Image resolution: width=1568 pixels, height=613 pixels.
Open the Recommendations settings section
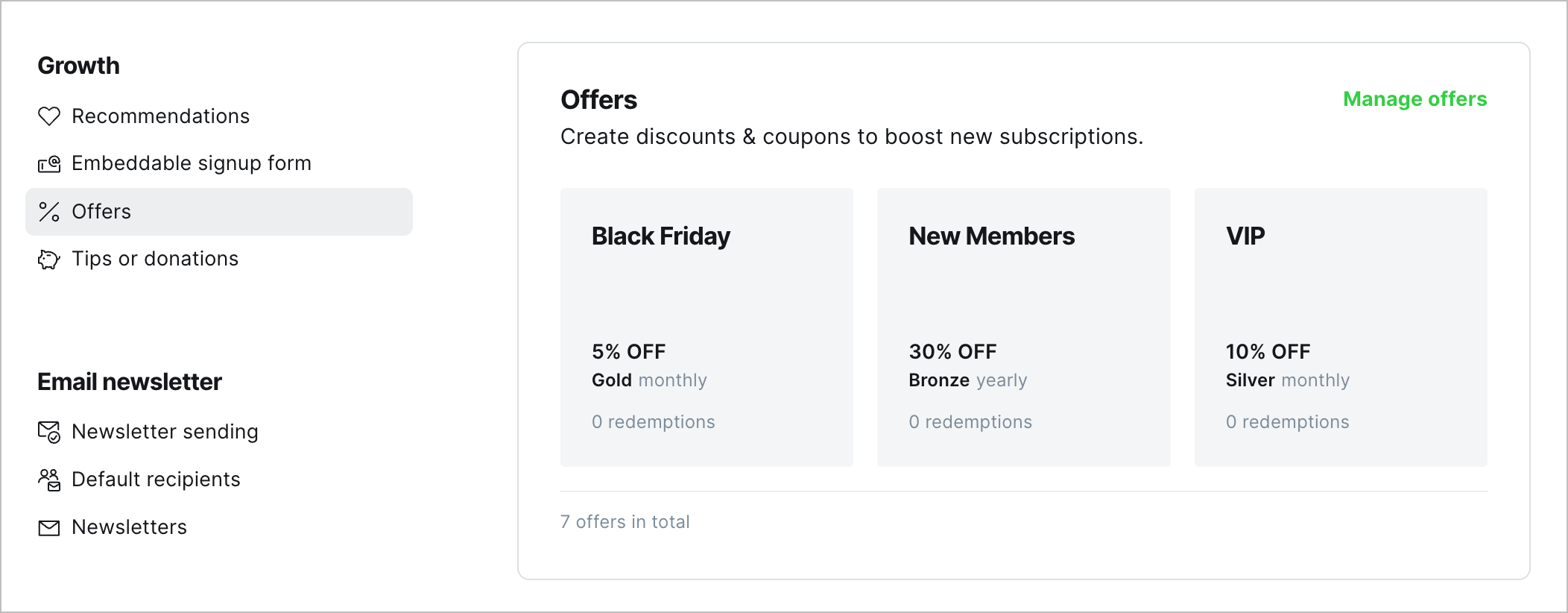[x=159, y=116]
